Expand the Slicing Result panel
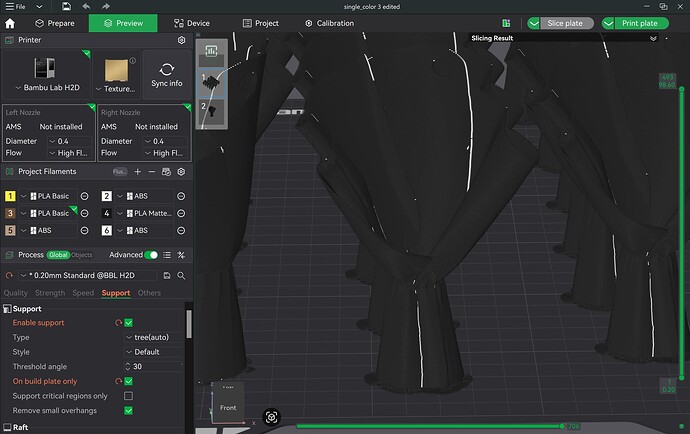 [x=653, y=38]
